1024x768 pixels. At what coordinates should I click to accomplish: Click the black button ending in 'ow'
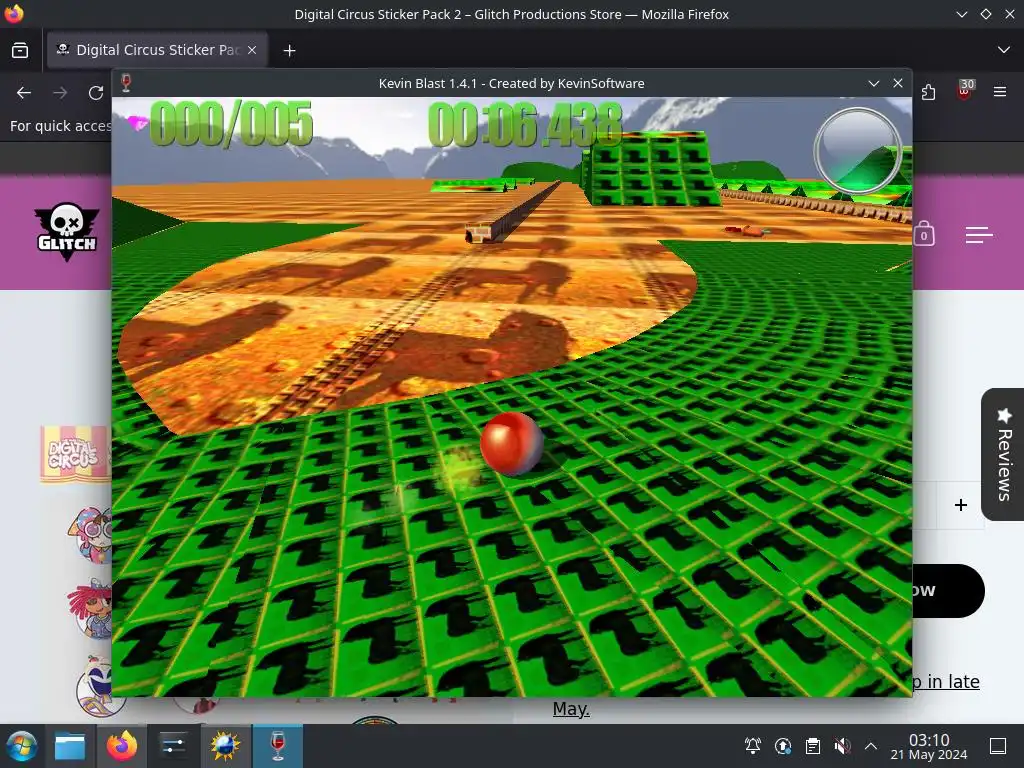pos(948,591)
